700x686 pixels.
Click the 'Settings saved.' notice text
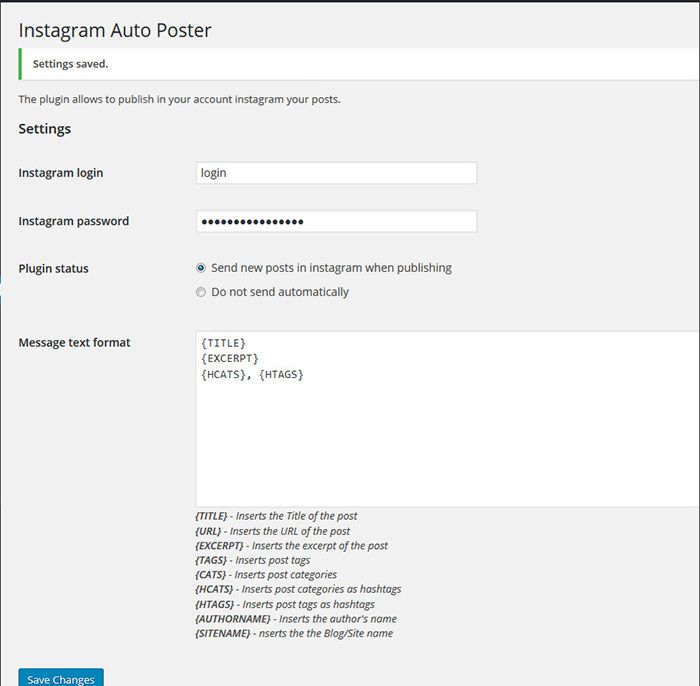pos(71,64)
